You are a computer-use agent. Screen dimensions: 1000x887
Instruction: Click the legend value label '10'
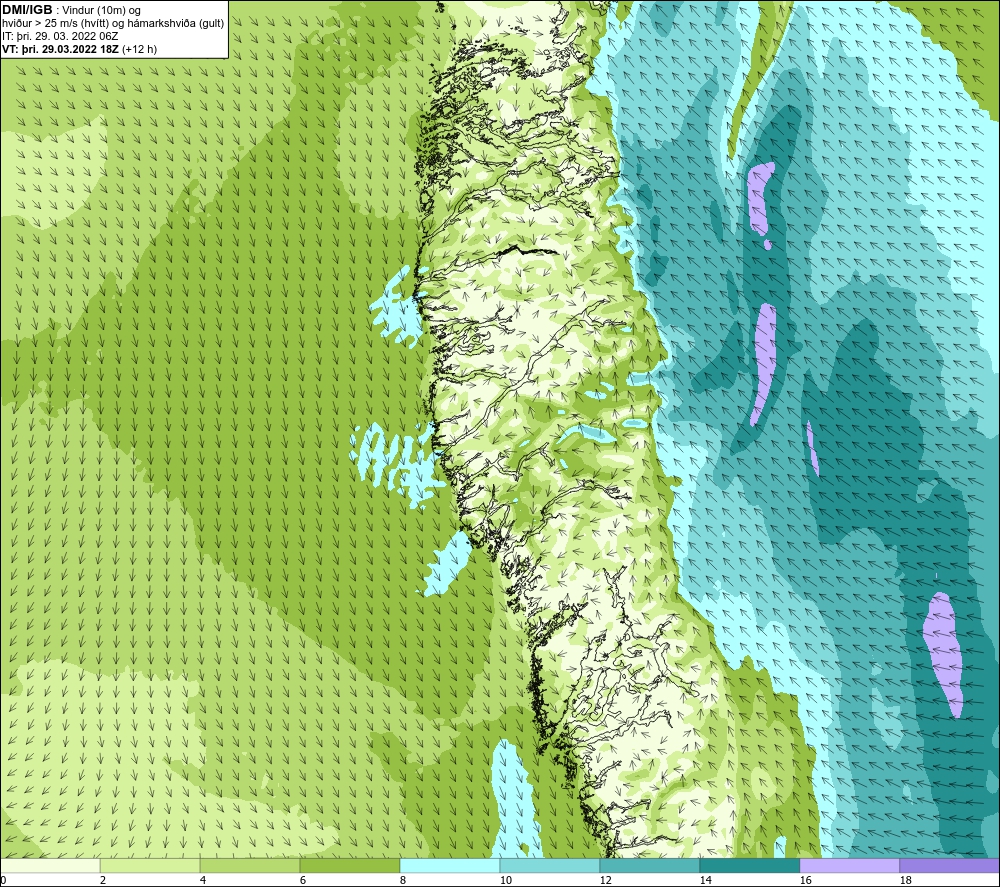(505, 881)
